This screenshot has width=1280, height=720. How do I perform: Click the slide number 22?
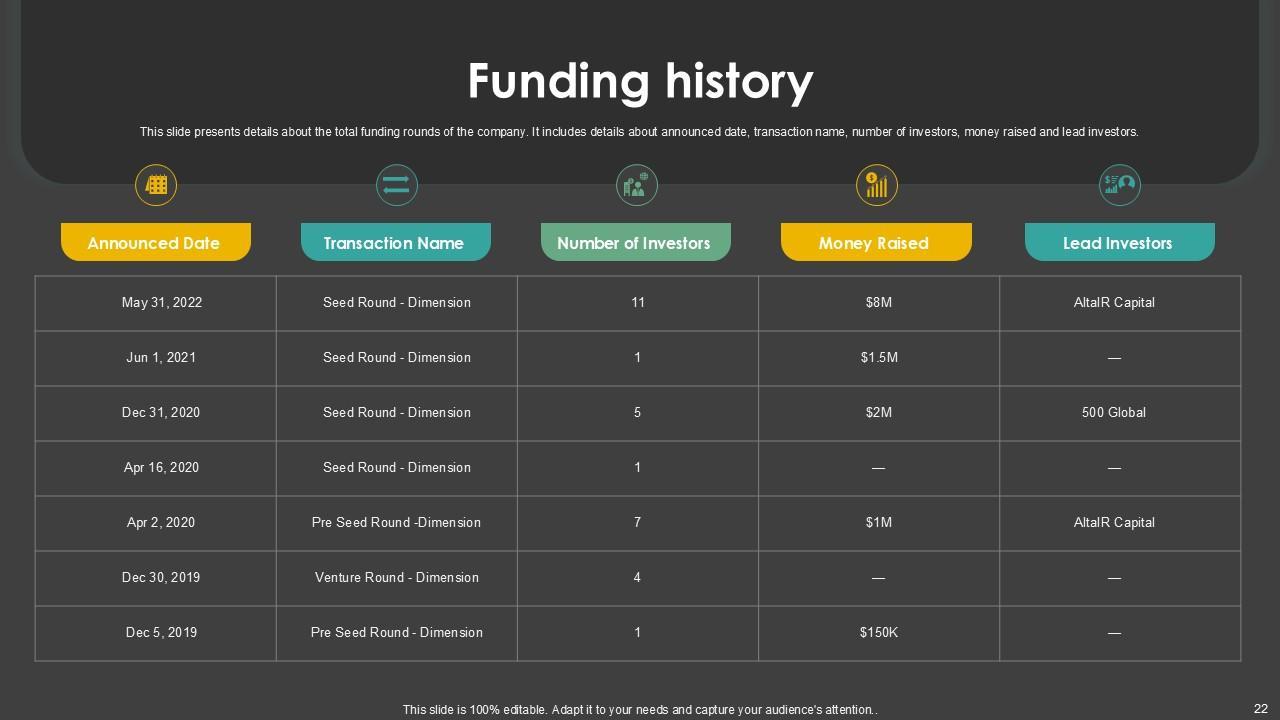tap(1260, 708)
